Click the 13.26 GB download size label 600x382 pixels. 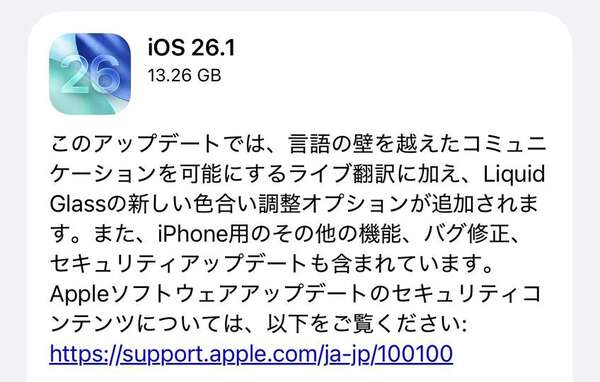[184, 75]
